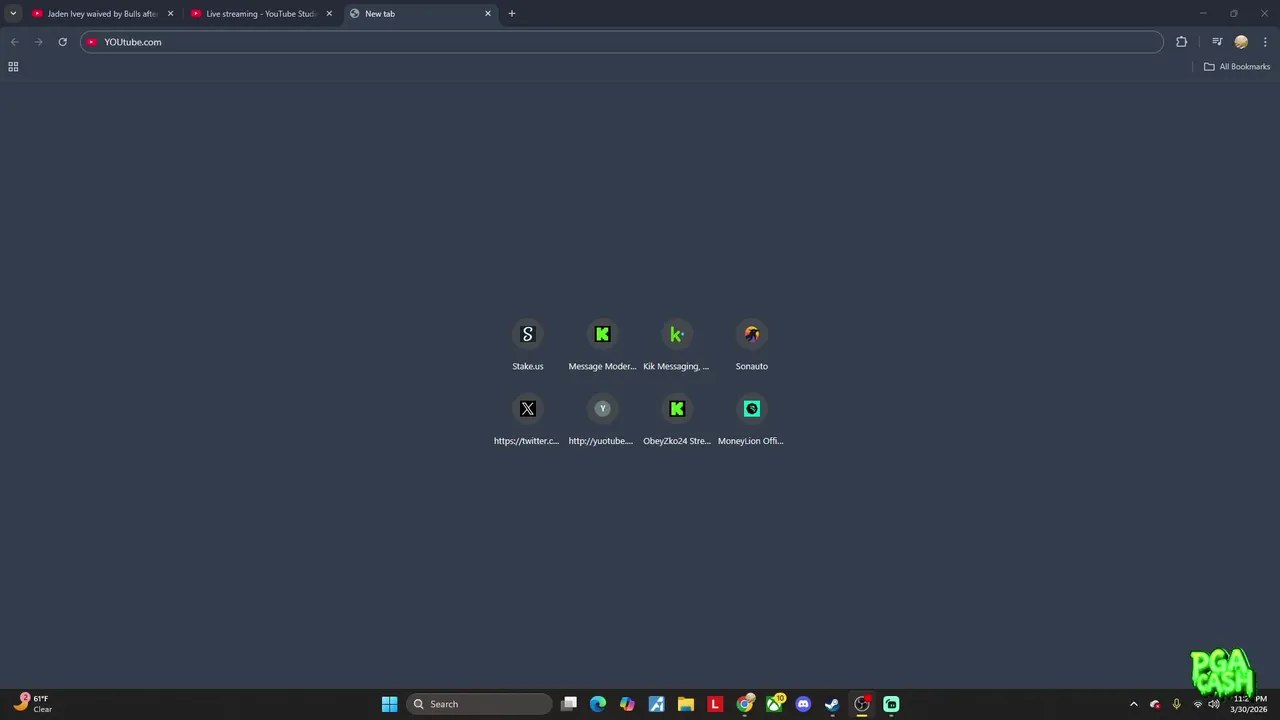Open File Explorer from the taskbar

pyautogui.click(x=686, y=704)
